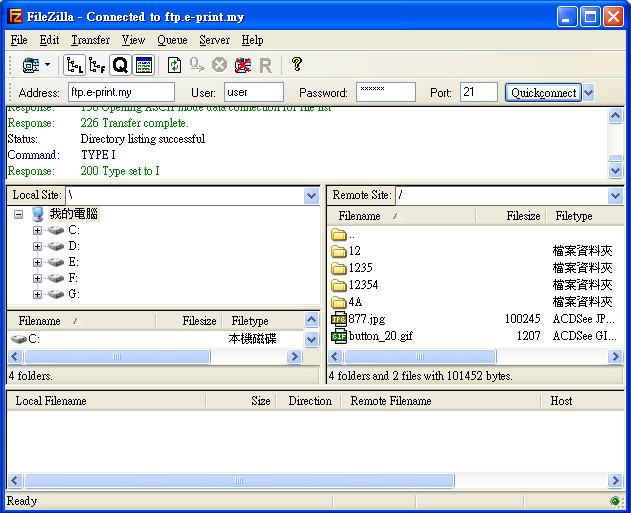
Task: Click the status indicator icon in status bar
Action: (x=615, y=501)
